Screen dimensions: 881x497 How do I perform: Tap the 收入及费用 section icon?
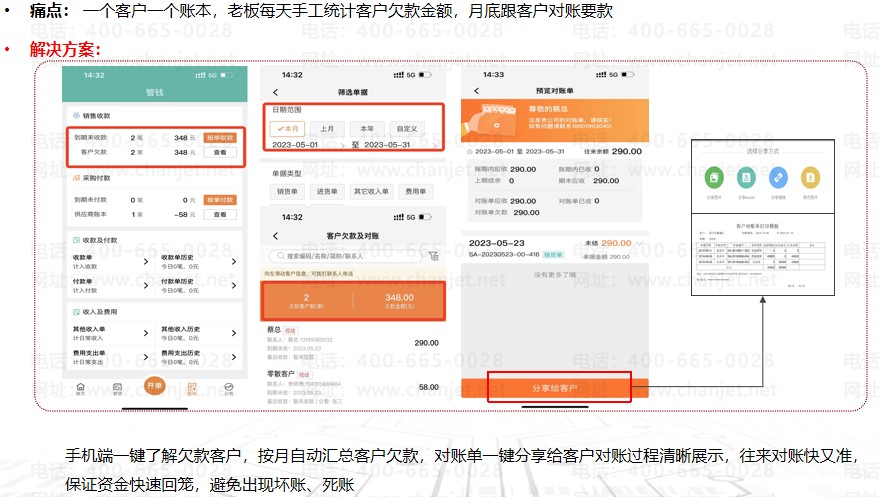[76, 312]
